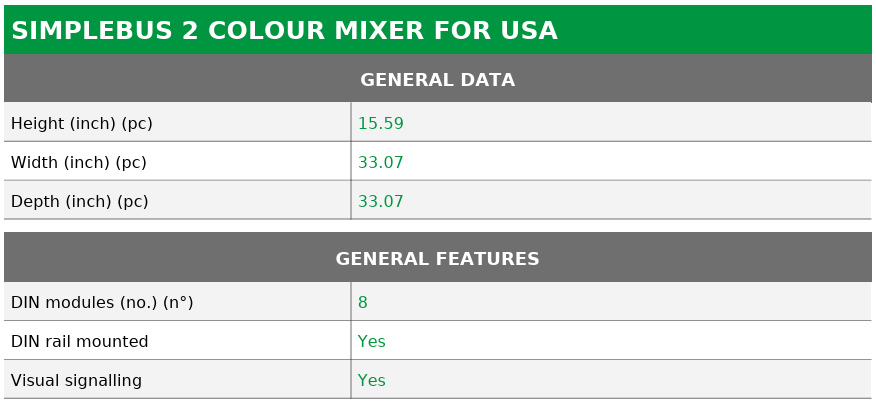Image resolution: width=876 pixels, height=406 pixels.
Task: Click the Yes value for Visual signalling
Action: coord(372,380)
